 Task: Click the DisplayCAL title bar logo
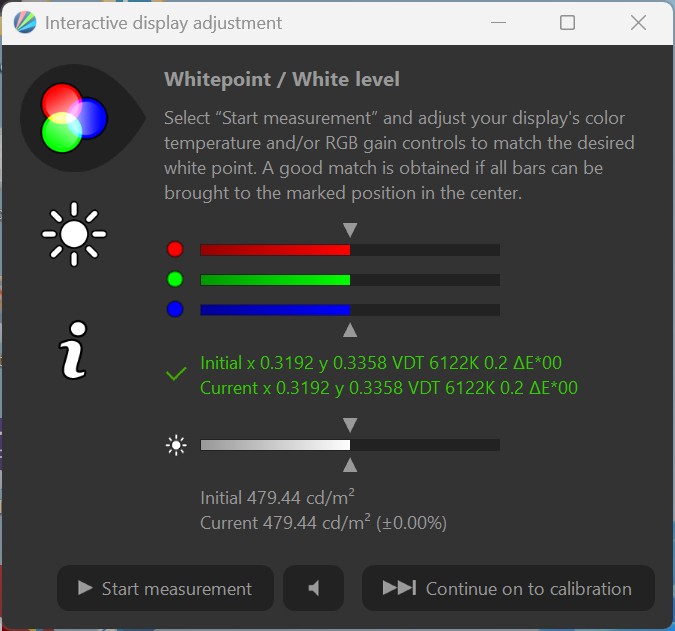(x=25, y=22)
